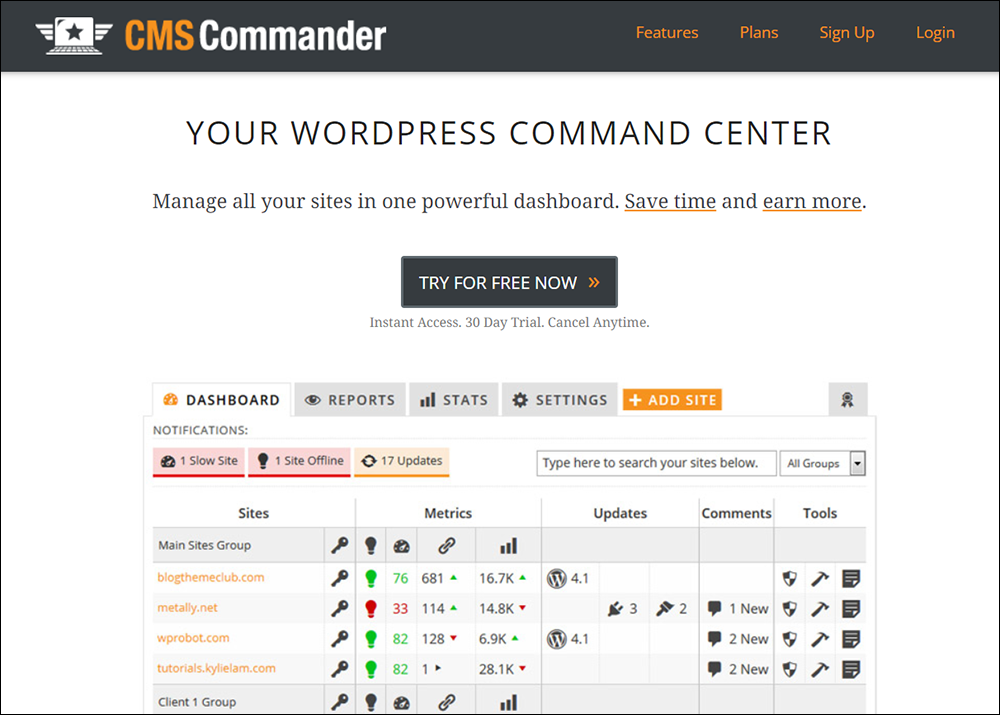Open the All Groups dropdown
The image size is (1000, 715).
[x=822, y=463]
